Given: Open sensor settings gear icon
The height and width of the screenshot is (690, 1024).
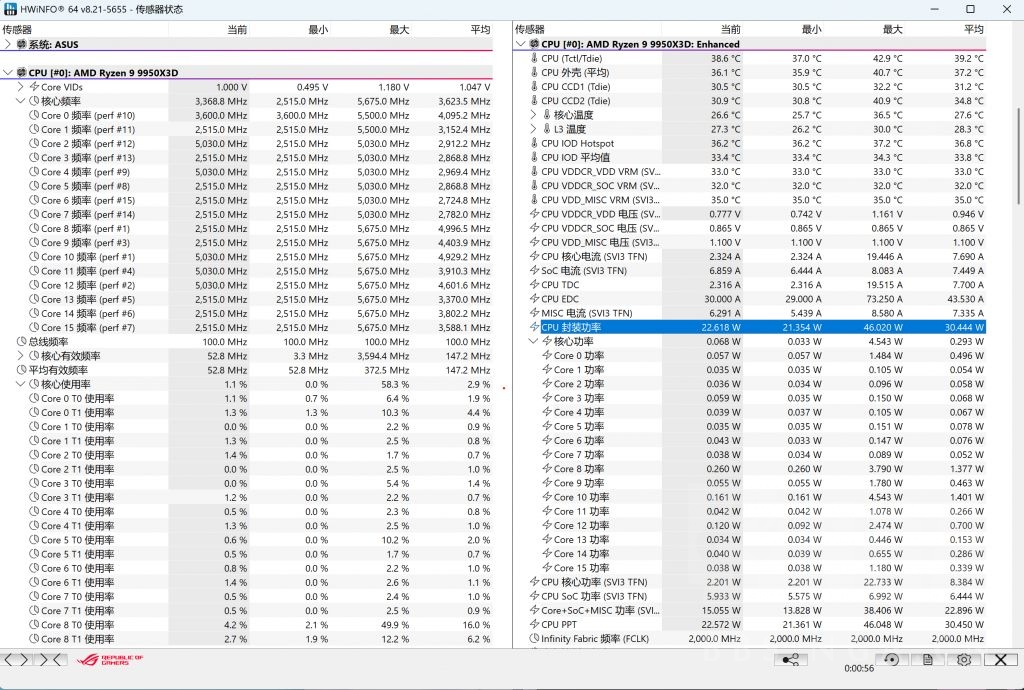Looking at the screenshot, I should (x=964, y=660).
